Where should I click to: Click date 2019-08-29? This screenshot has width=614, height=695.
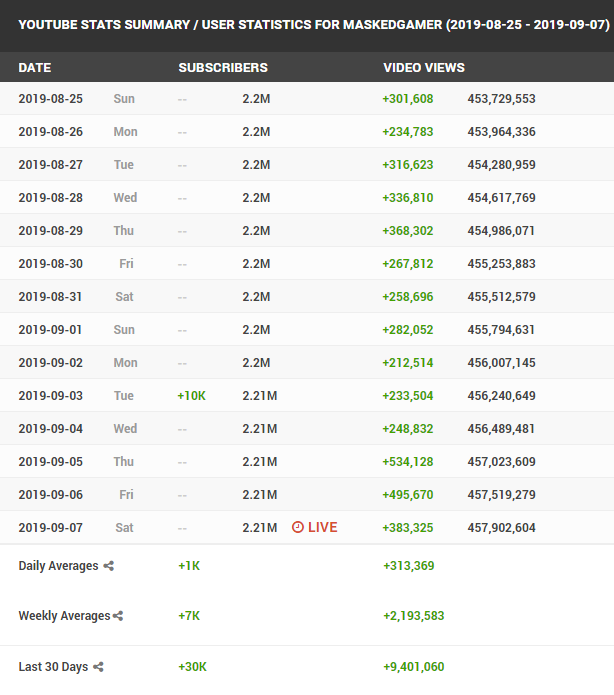(x=51, y=231)
